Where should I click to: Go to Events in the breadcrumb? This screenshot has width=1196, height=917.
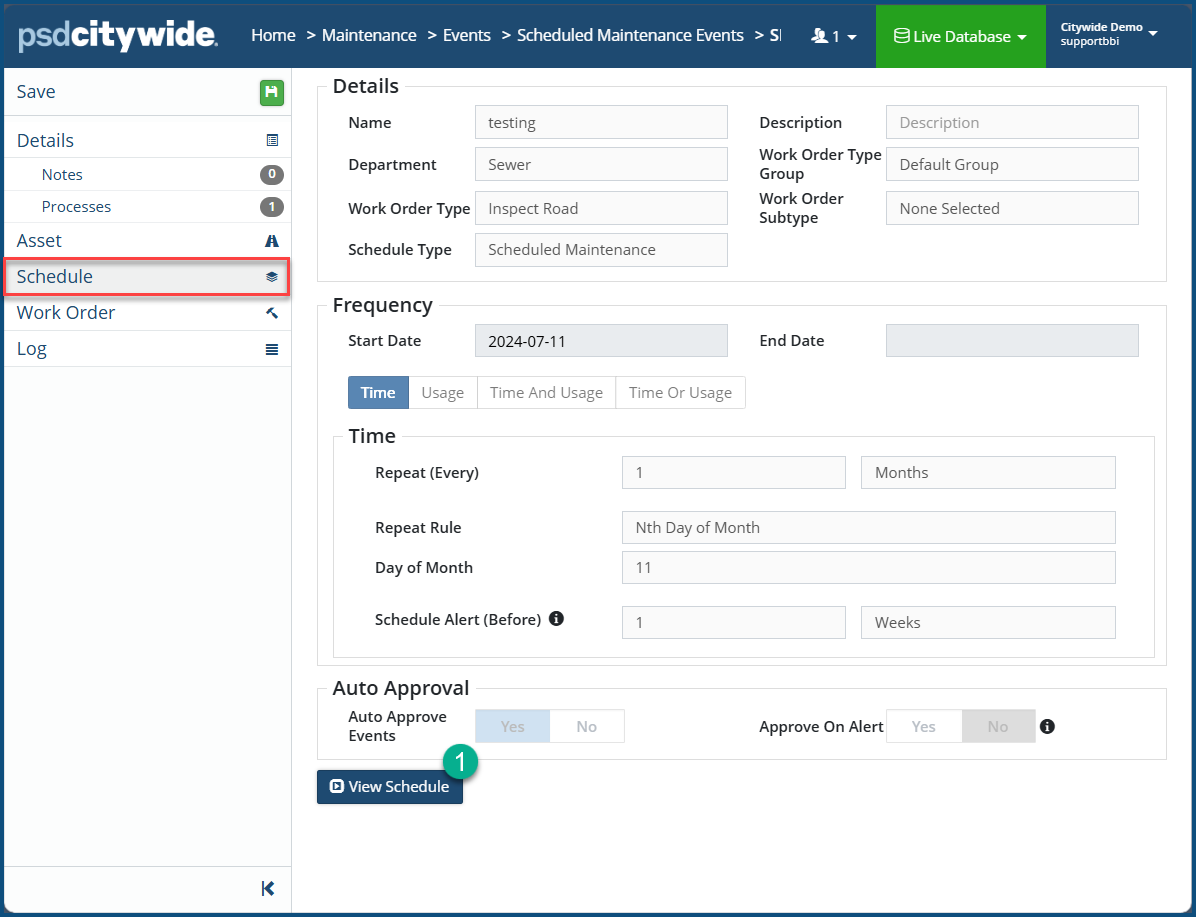[467, 35]
